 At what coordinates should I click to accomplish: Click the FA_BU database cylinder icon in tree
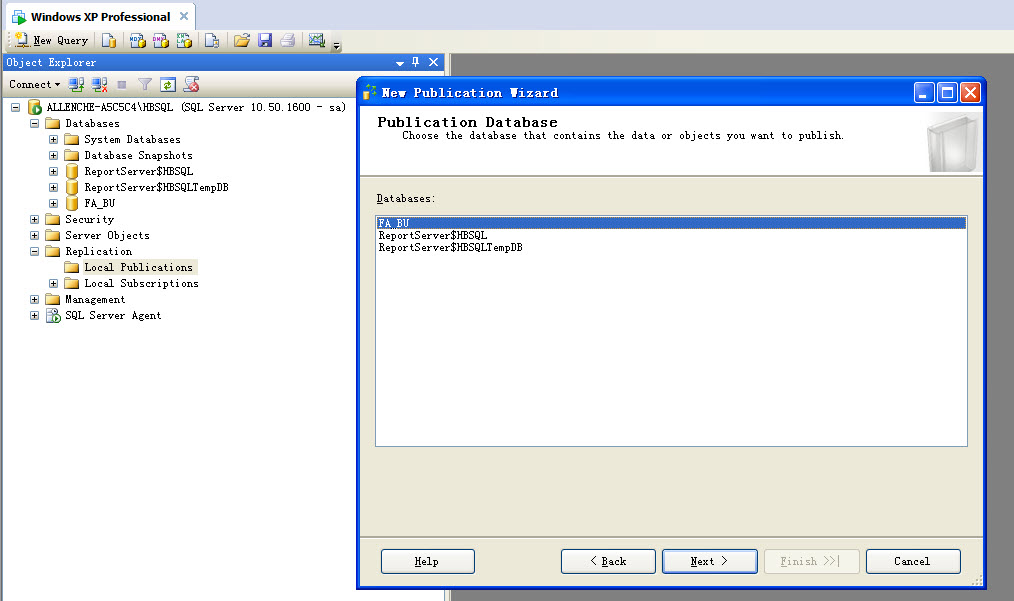point(72,203)
